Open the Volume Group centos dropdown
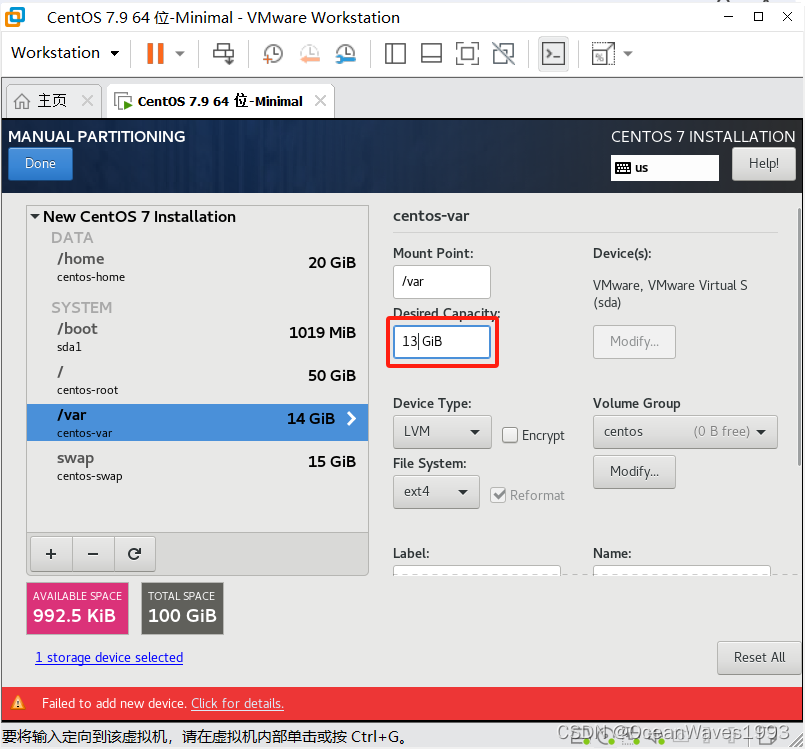 pos(685,432)
